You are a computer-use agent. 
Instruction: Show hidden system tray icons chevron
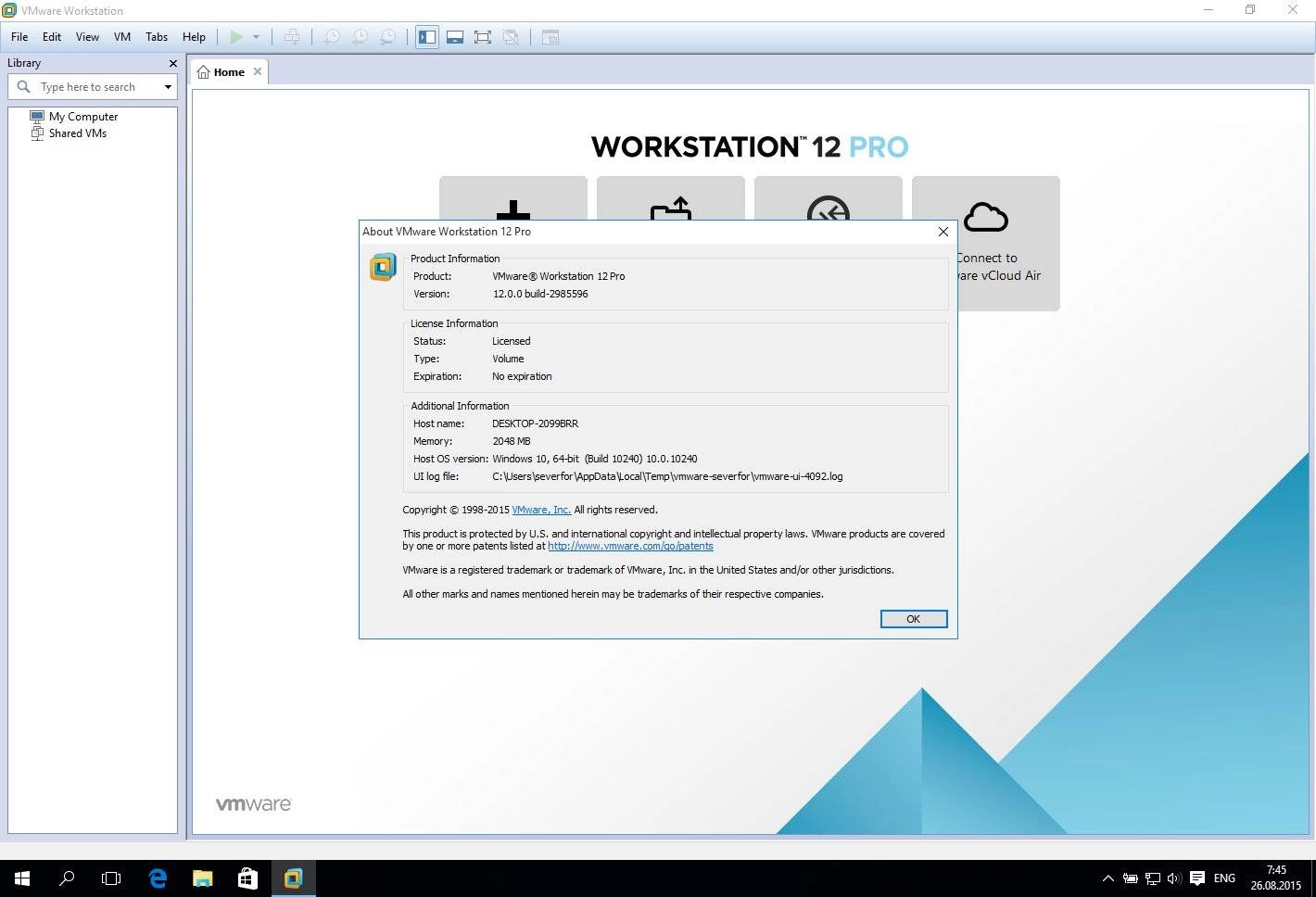[1107, 878]
